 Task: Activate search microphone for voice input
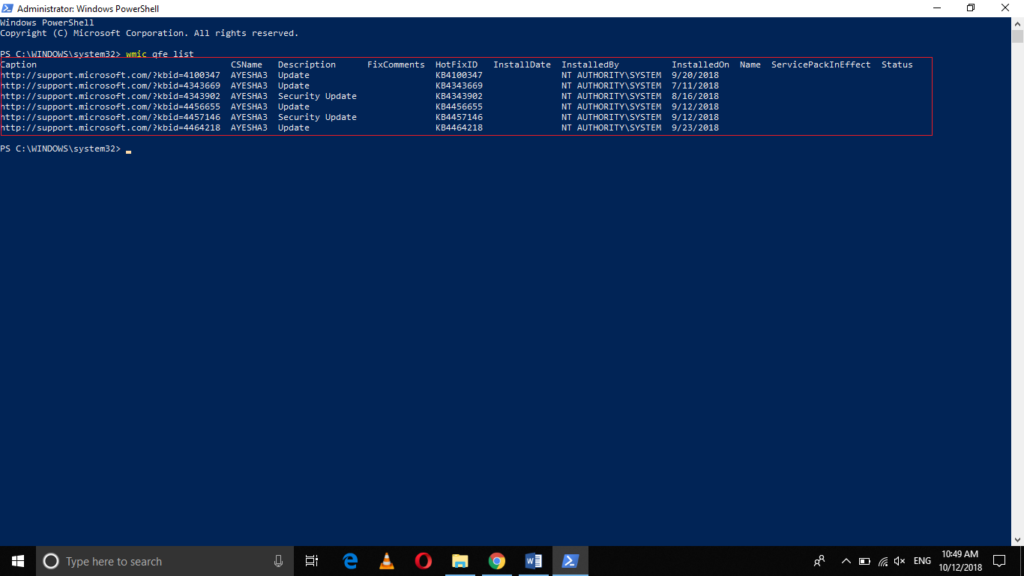pyautogui.click(x=276, y=561)
